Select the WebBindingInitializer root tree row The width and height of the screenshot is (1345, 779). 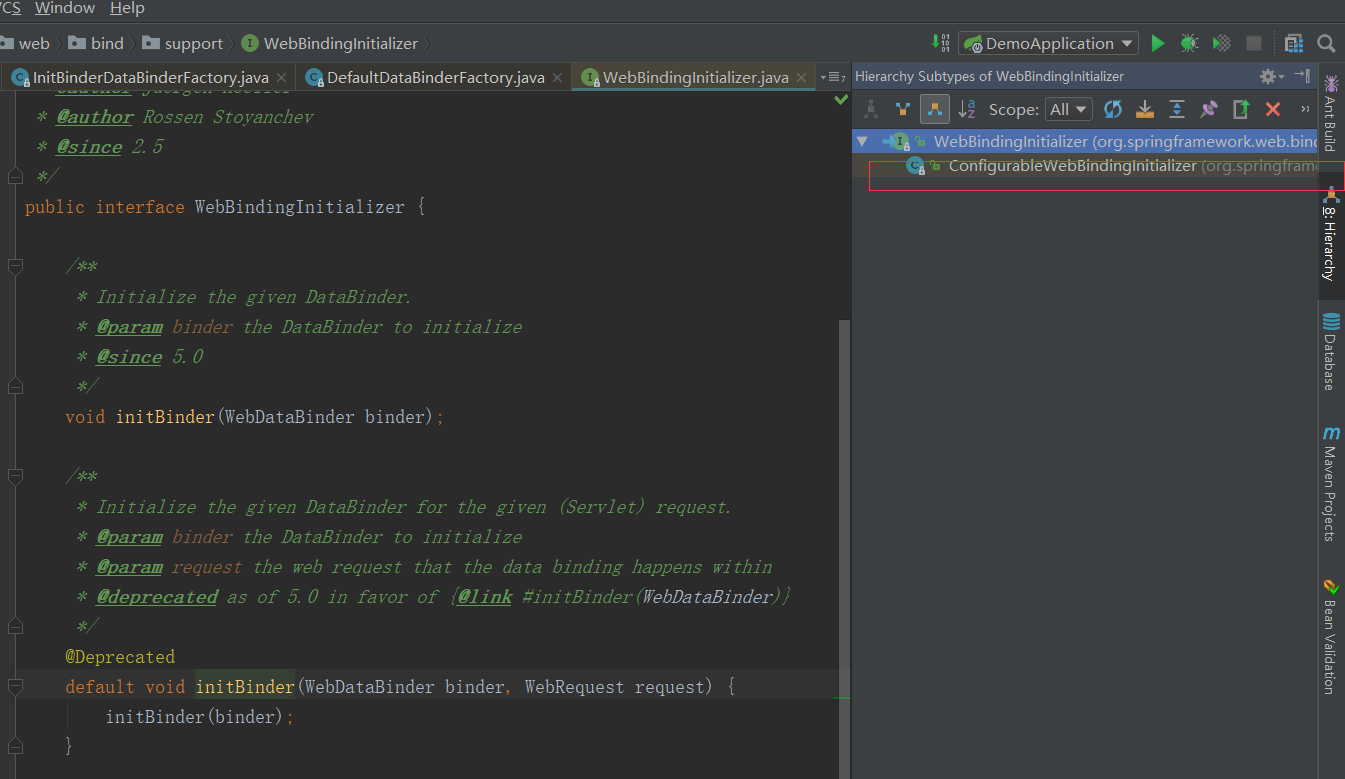click(x=1084, y=141)
